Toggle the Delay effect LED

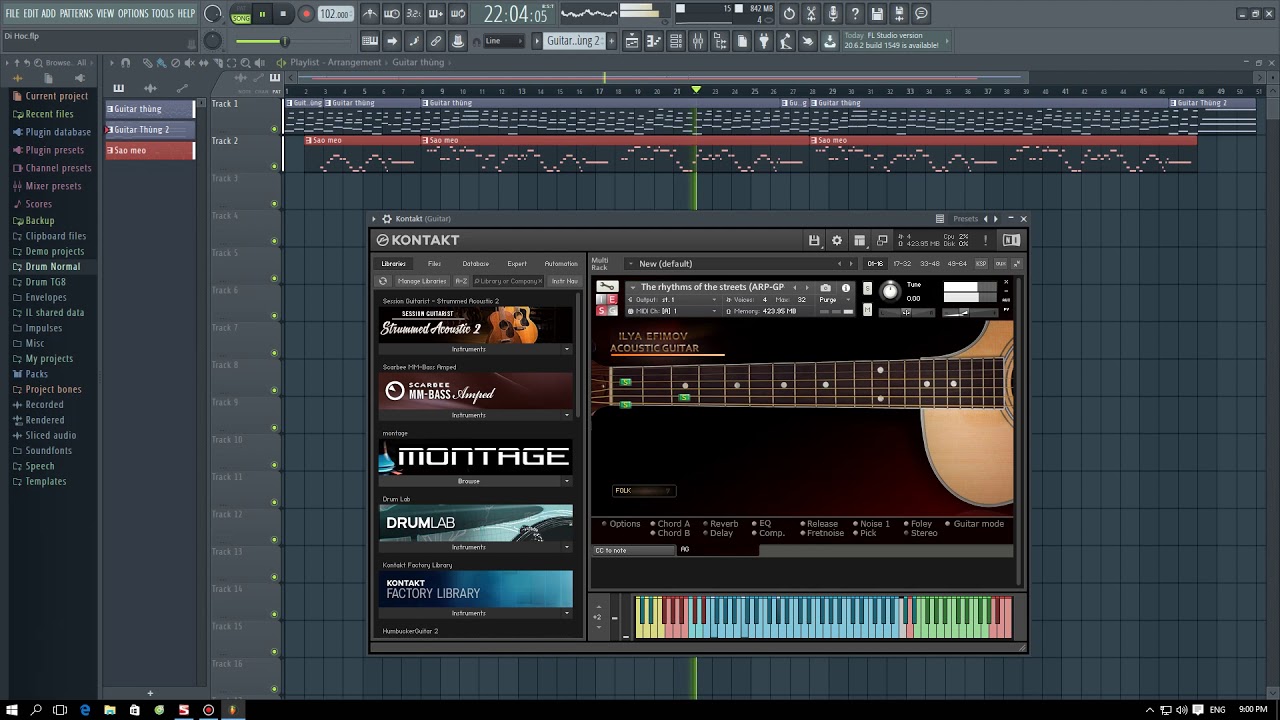(x=705, y=534)
